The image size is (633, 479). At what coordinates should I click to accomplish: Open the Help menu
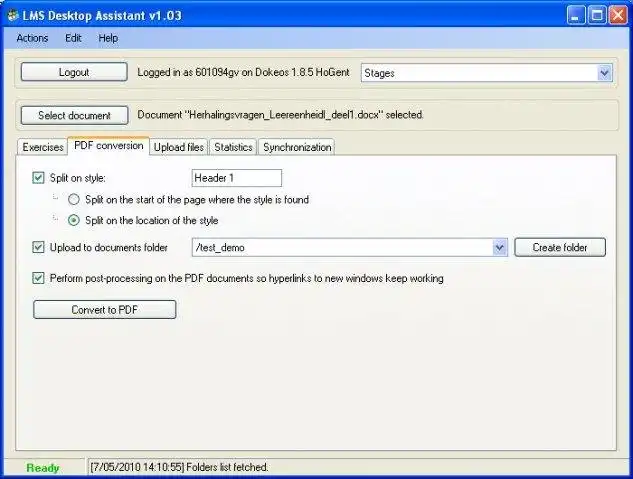pyautogui.click(x=108, y=38)
